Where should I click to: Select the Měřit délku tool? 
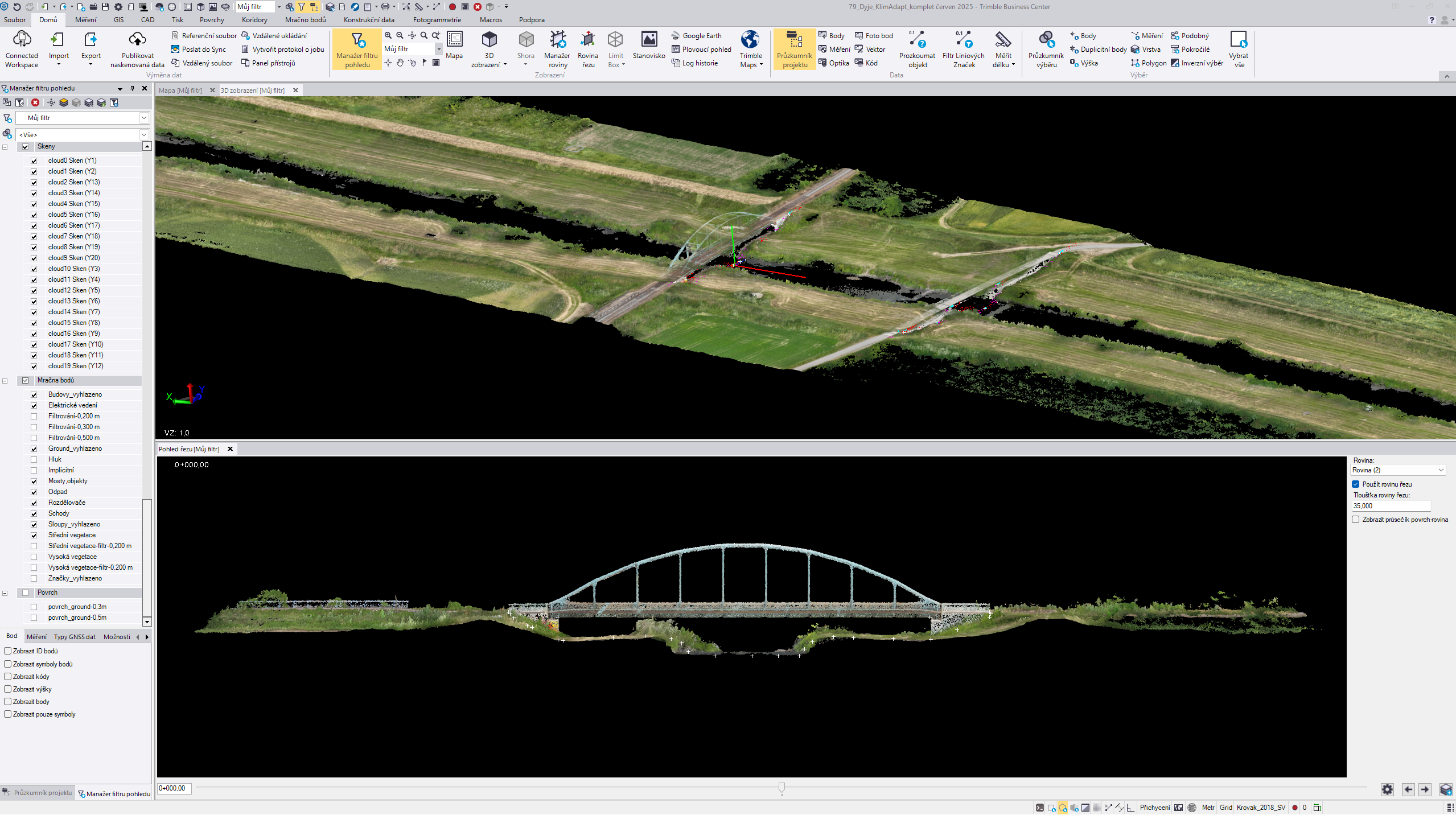coord(1003,50)
